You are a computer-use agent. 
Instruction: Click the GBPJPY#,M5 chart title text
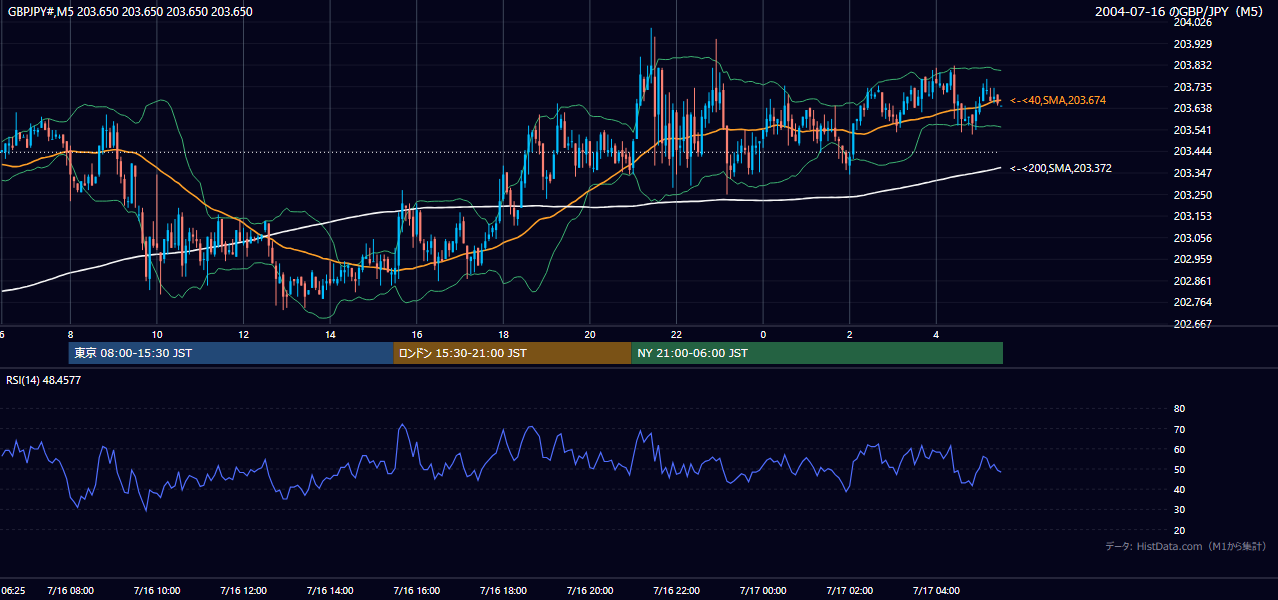point(130,12)
